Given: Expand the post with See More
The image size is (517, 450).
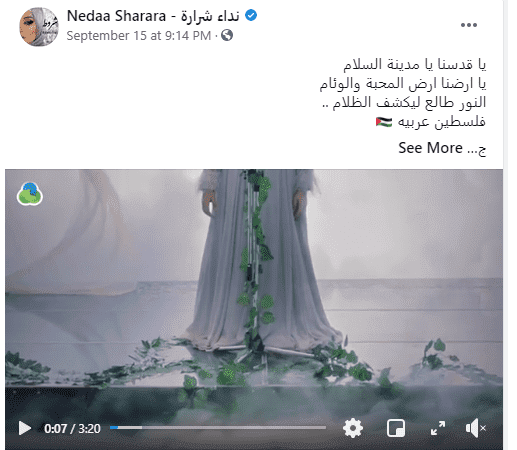Looking at the screenshot, I should 430,148.
